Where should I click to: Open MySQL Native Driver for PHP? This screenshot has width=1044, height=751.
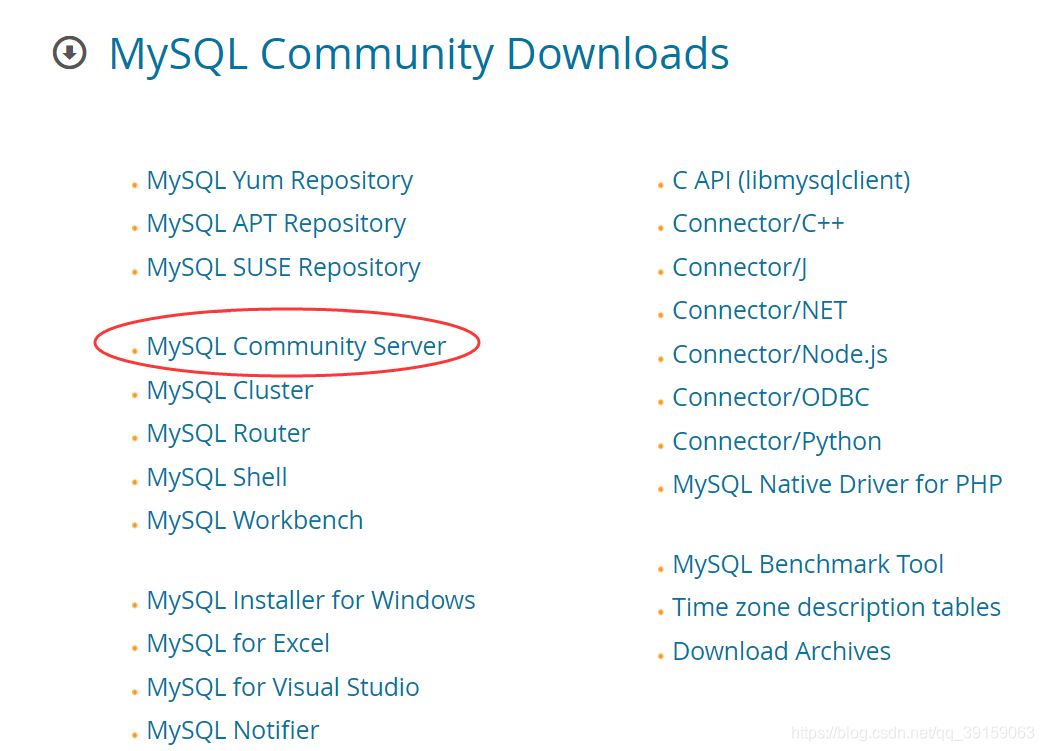click(x=838, y=485)
